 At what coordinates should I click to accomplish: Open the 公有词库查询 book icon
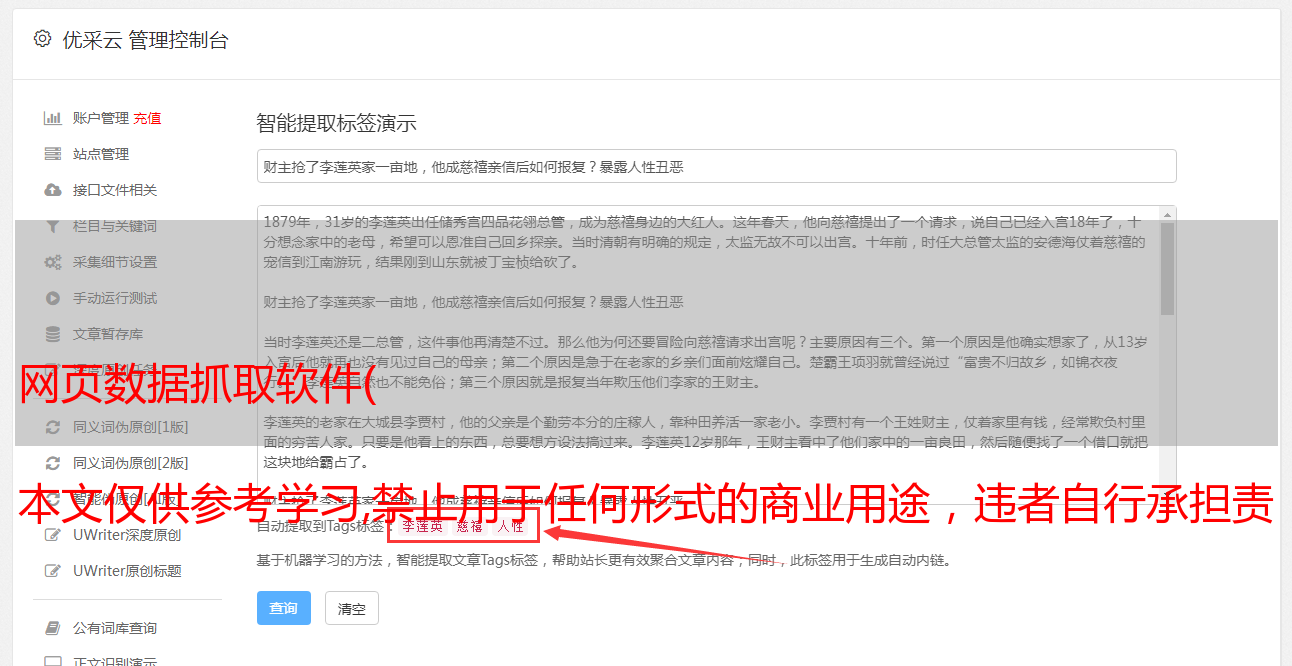[53, 628]
